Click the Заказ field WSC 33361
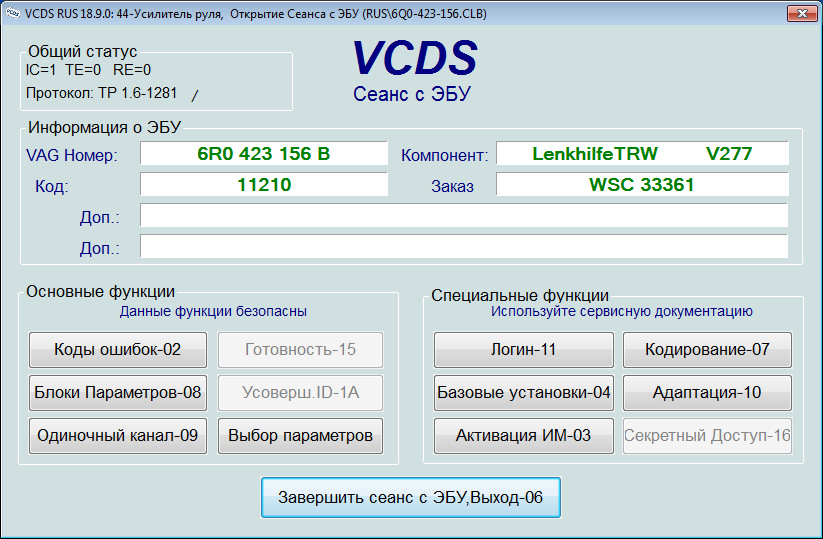 coord(642,185)
